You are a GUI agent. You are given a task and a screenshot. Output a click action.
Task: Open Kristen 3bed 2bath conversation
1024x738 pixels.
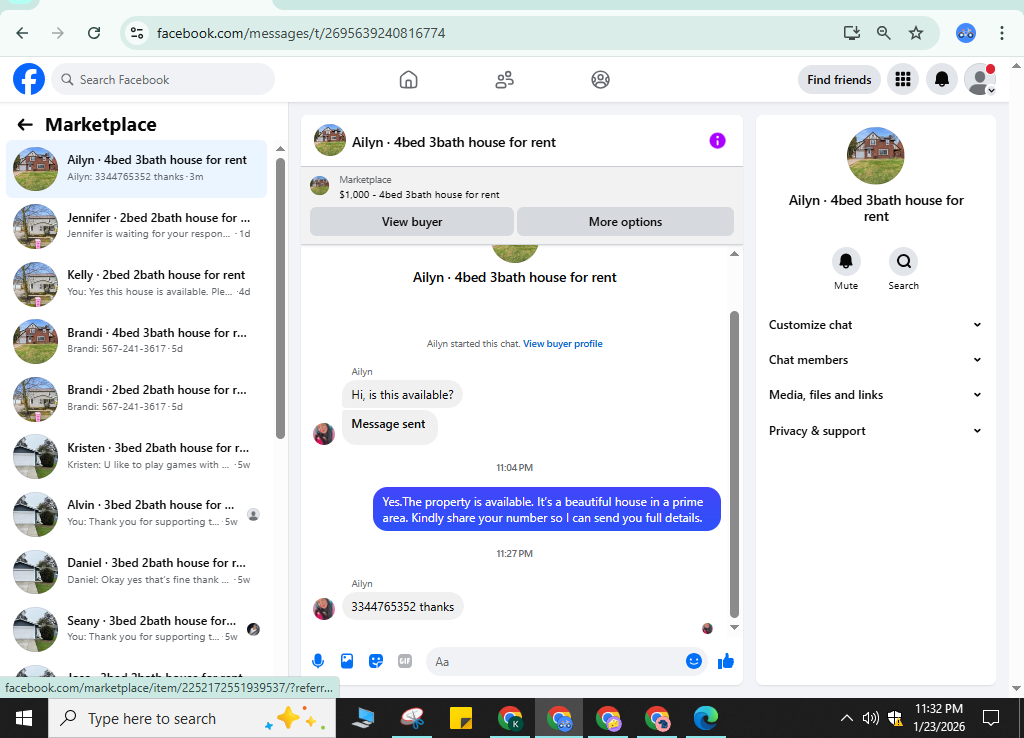point(136,456)
